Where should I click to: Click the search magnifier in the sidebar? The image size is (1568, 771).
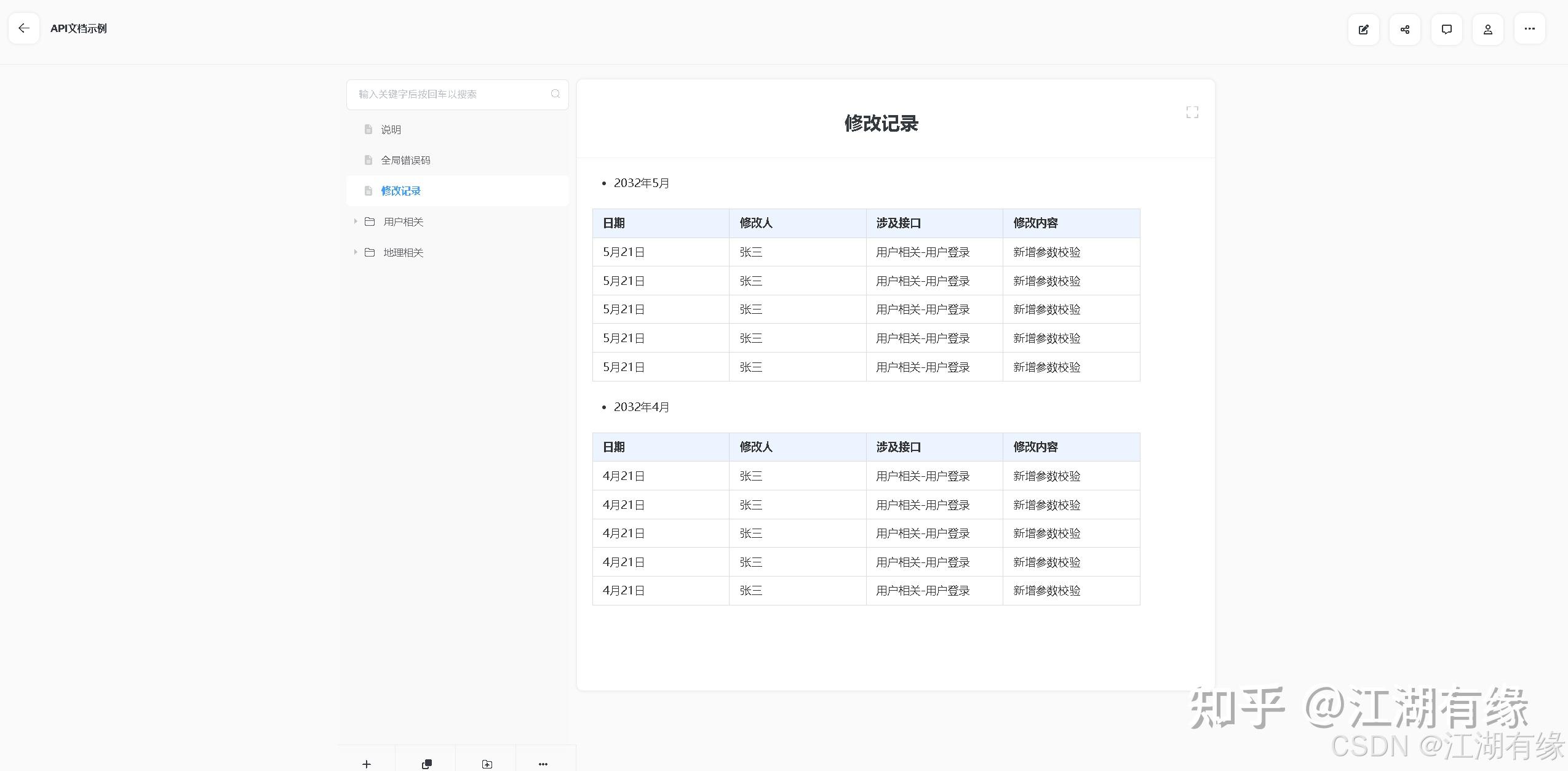click(x=555, y=94)
